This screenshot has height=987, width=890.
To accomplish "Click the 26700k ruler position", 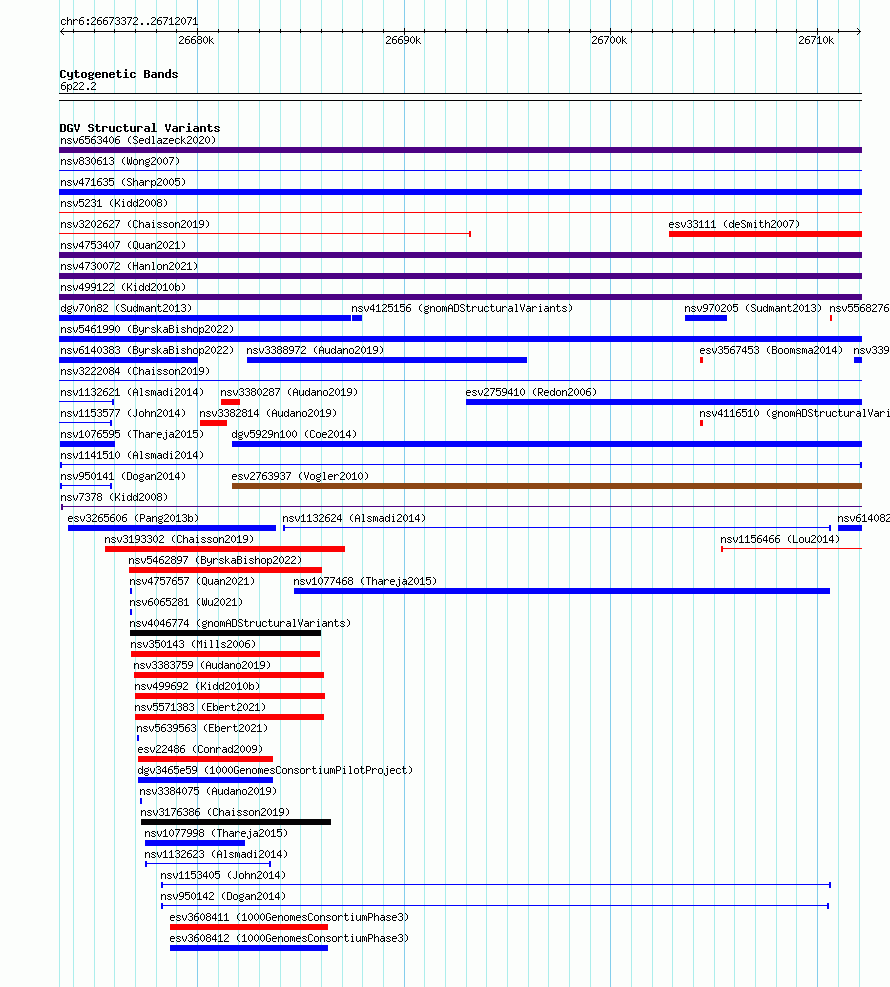I will tap(609, 40).
